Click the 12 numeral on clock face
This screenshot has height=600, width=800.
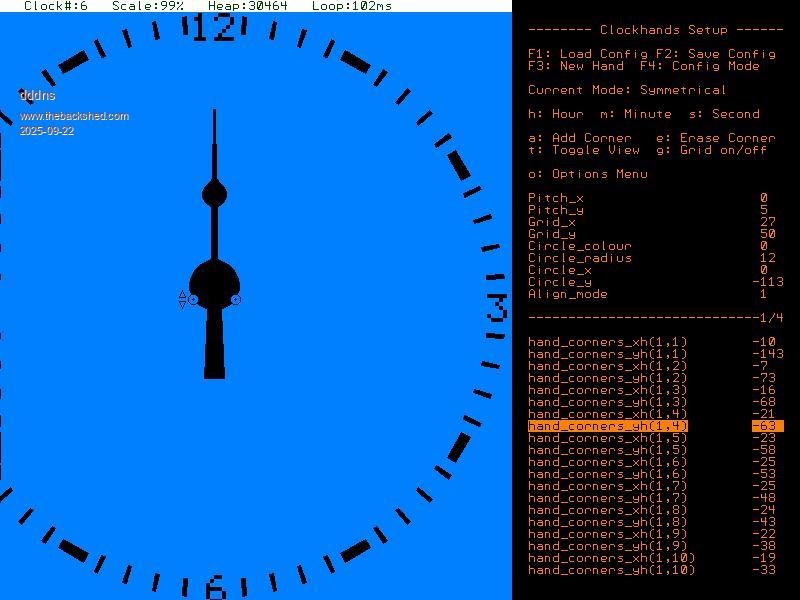coord(213,28)
